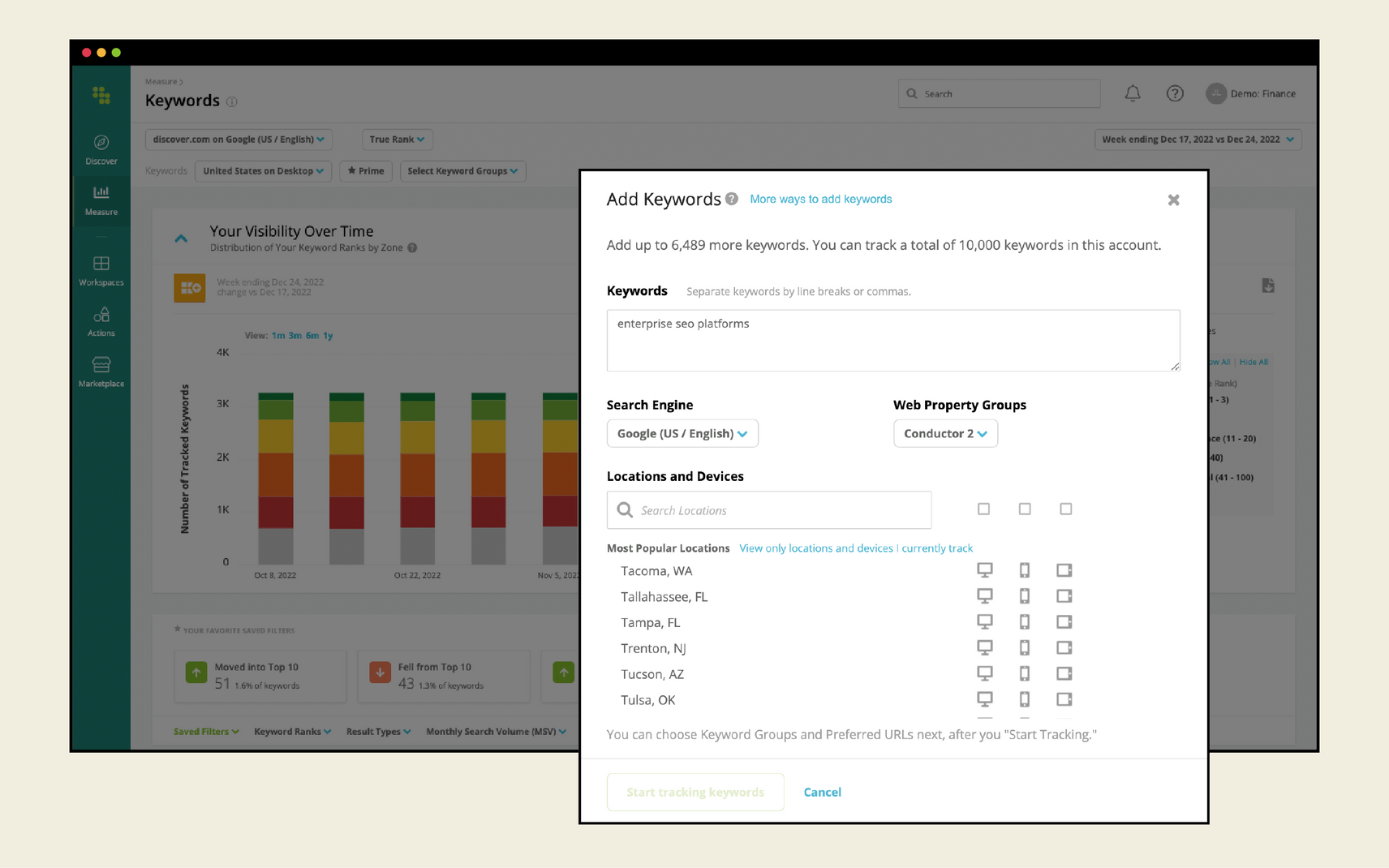Open the Monthly Search Volume (MSV) filter

pyautogui.click(x=496, y=732)
